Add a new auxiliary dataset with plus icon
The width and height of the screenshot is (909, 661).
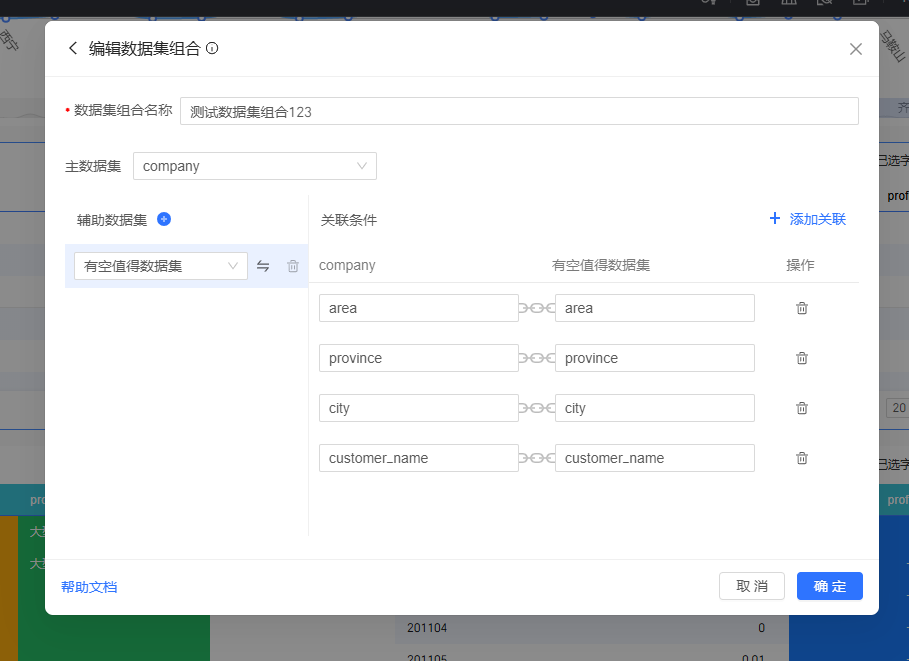164,219
